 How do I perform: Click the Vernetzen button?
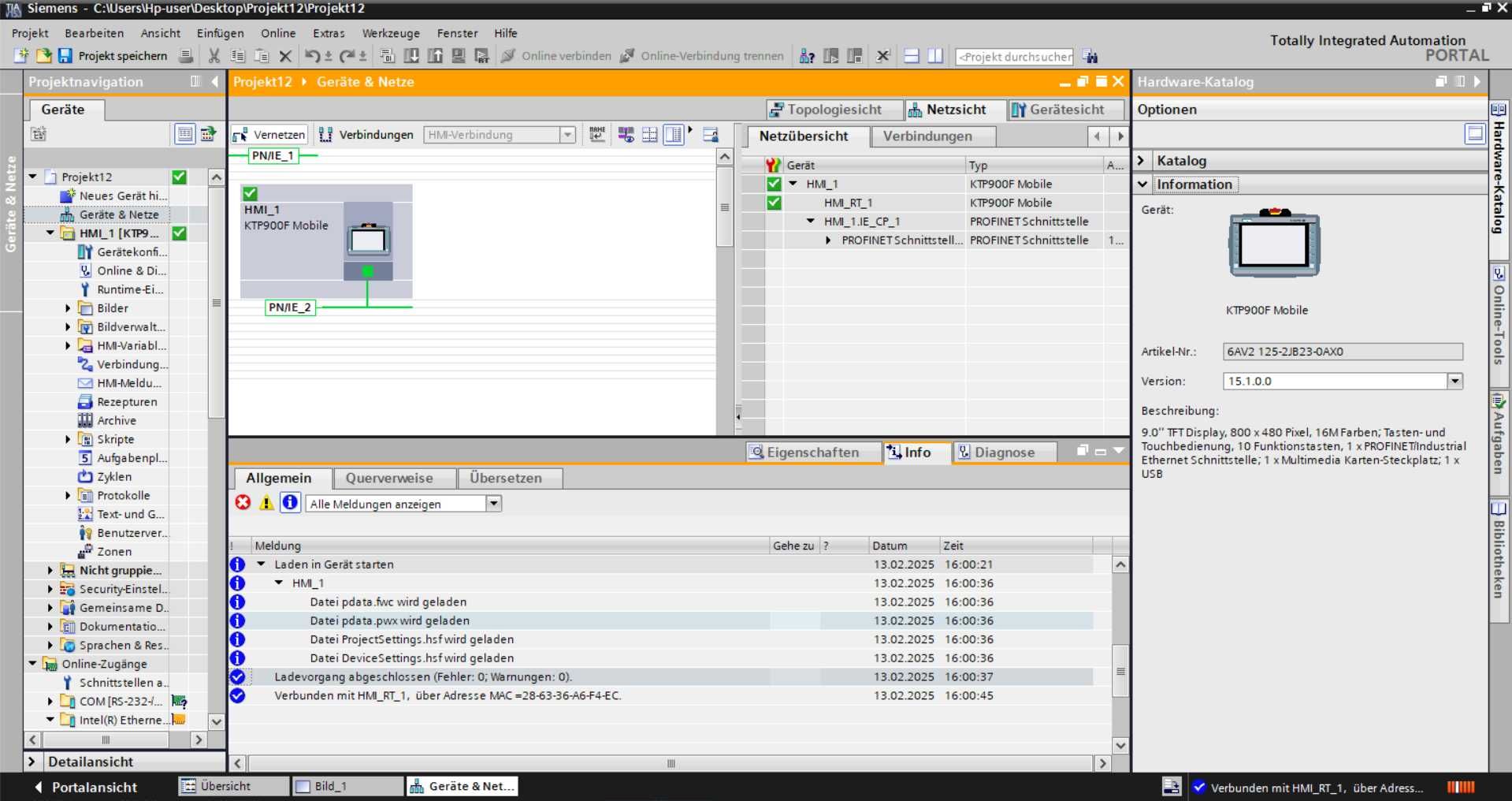point(269,135)
